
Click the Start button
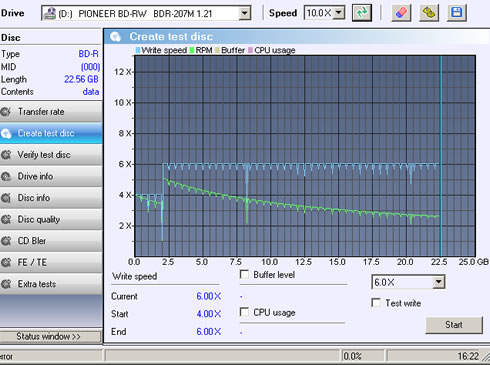click(454, 325)
